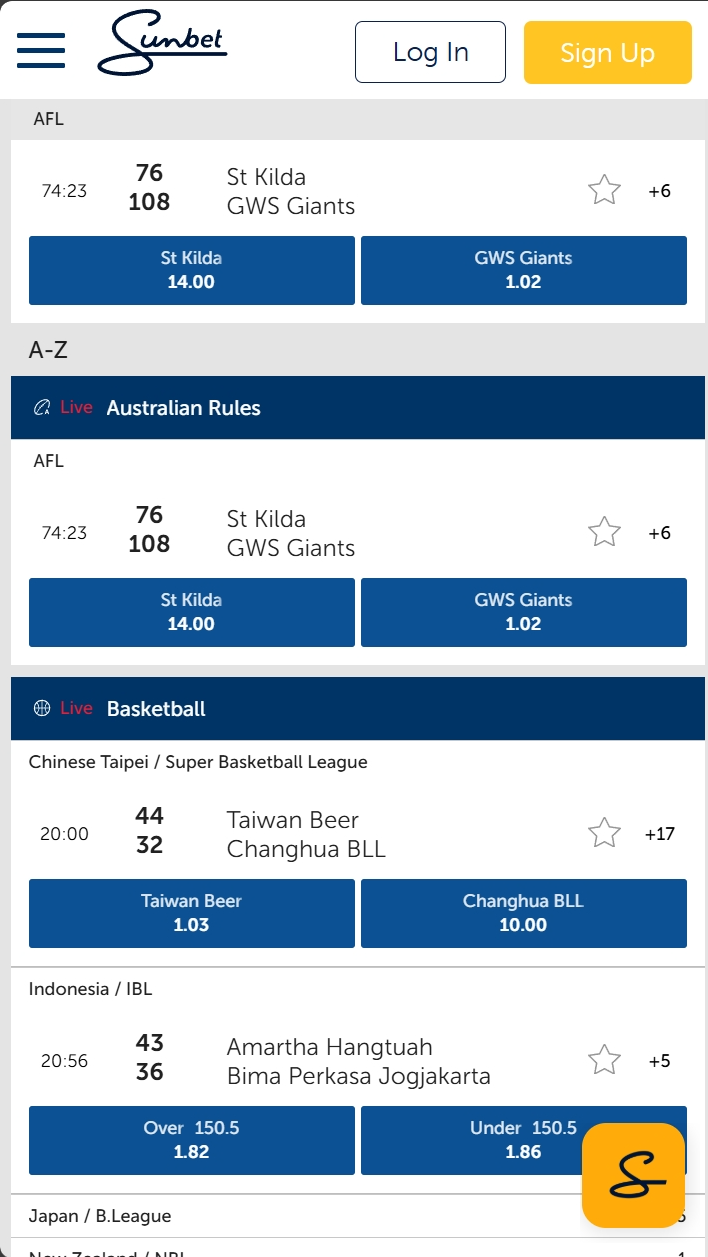The image size is (708, 1257).
Task: Select Changhua BLL odds 10.00
Action: [523, 913]
